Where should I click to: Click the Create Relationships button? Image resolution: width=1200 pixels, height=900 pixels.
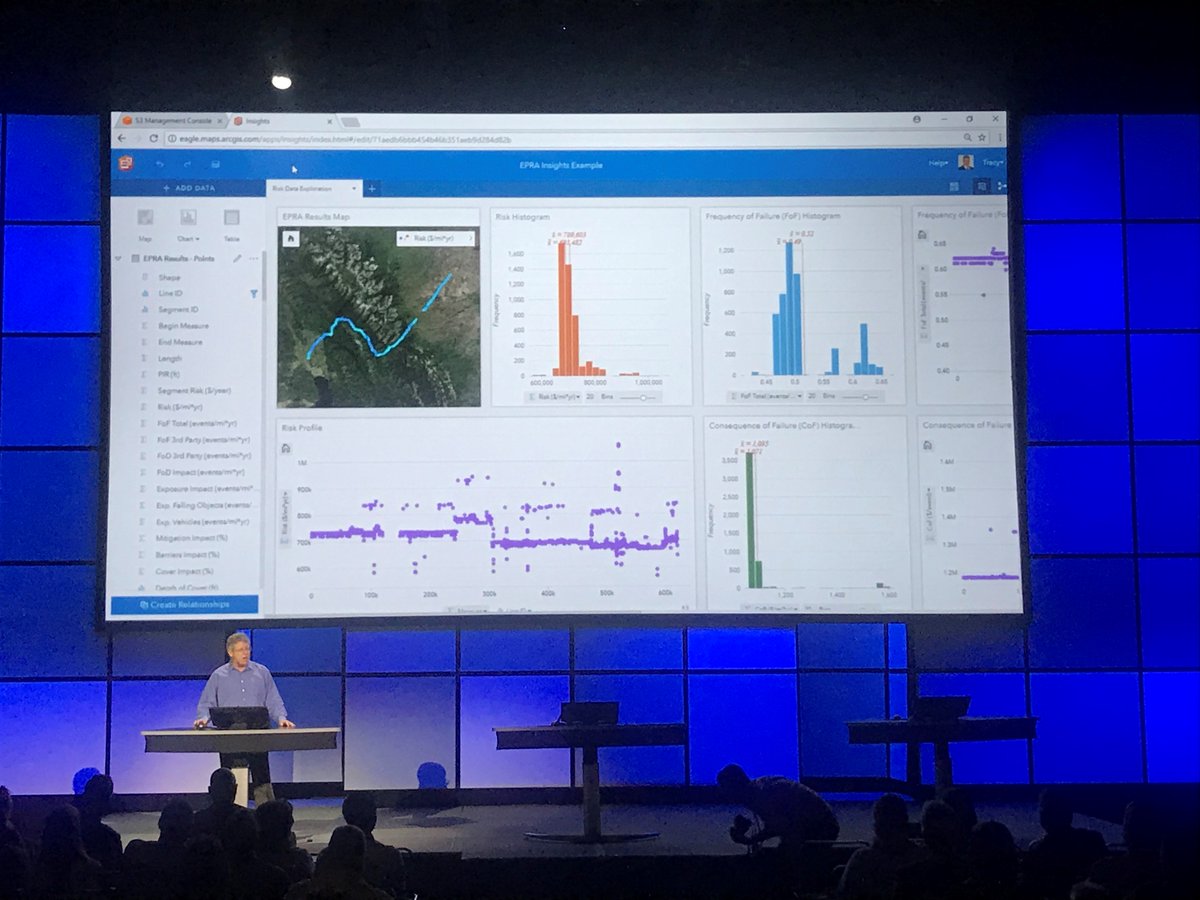(x=185, y=604)
